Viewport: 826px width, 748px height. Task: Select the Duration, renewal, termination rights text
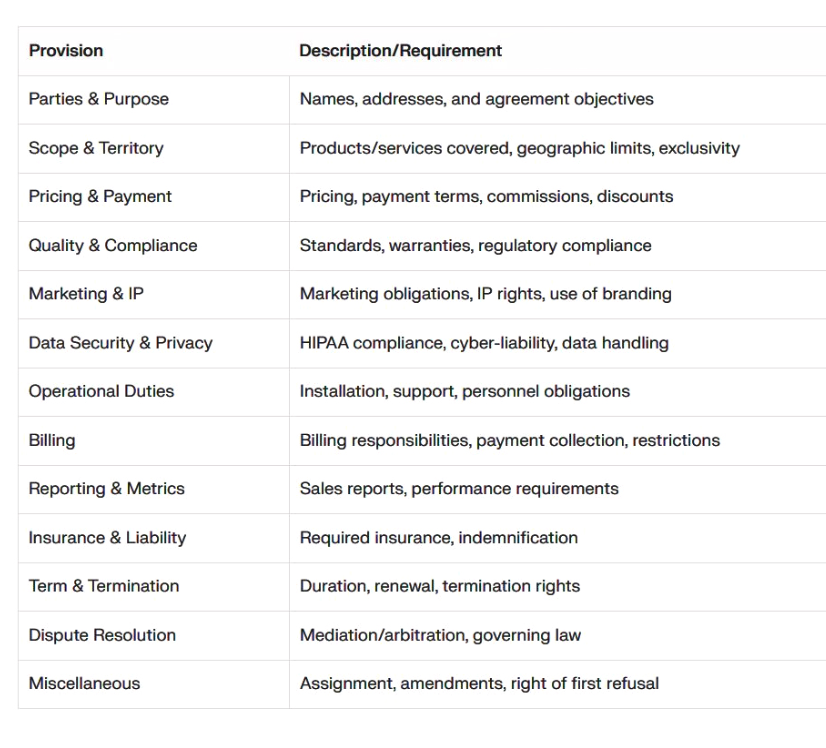(440, 586)
